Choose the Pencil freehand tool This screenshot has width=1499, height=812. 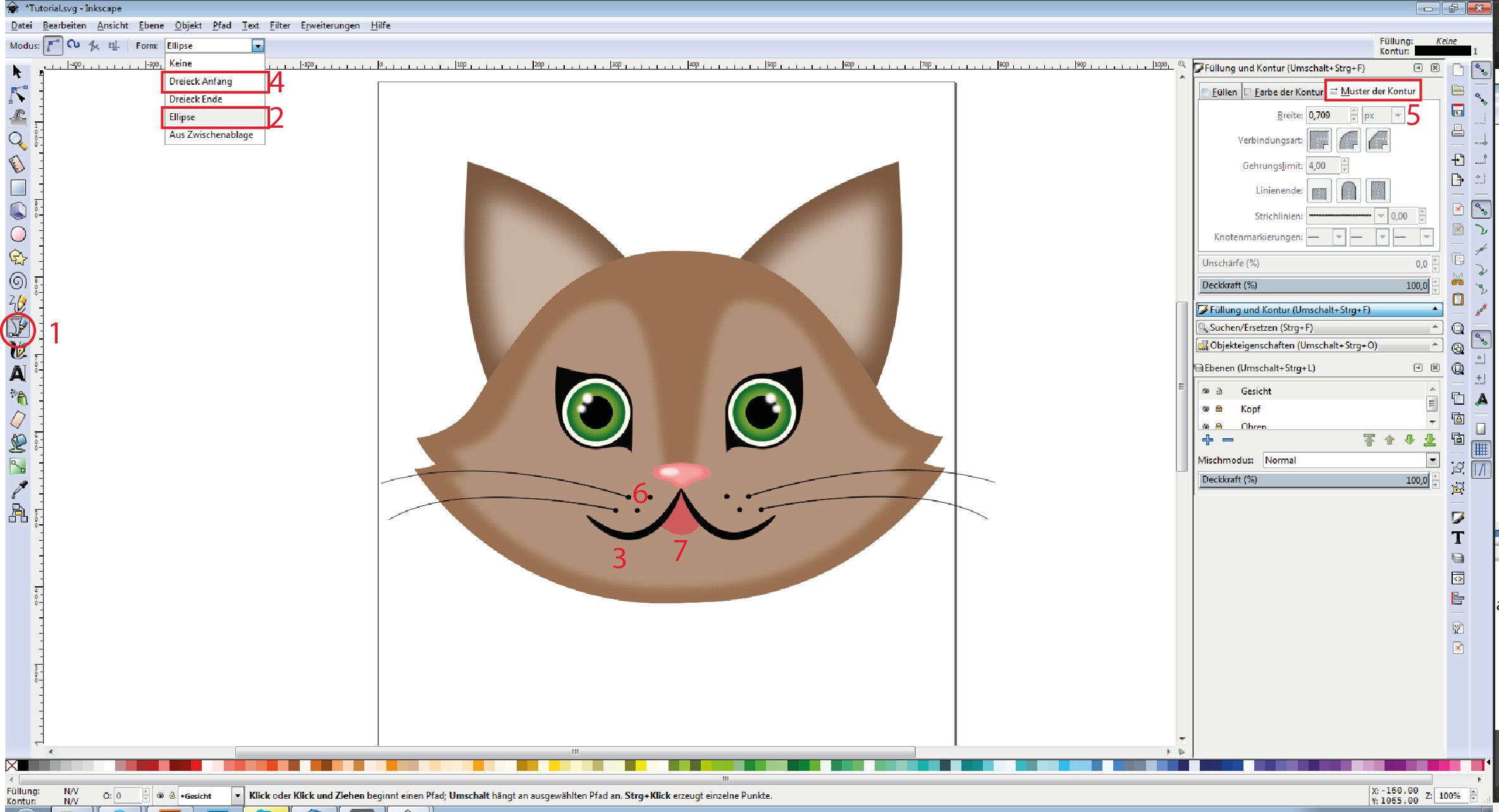pos(18,303)
